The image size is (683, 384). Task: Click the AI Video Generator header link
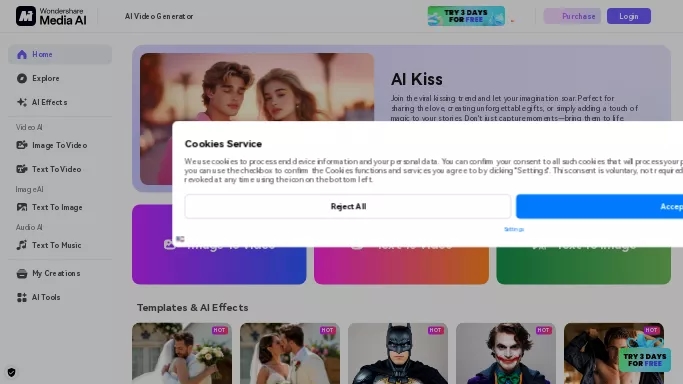coord(159,16)
